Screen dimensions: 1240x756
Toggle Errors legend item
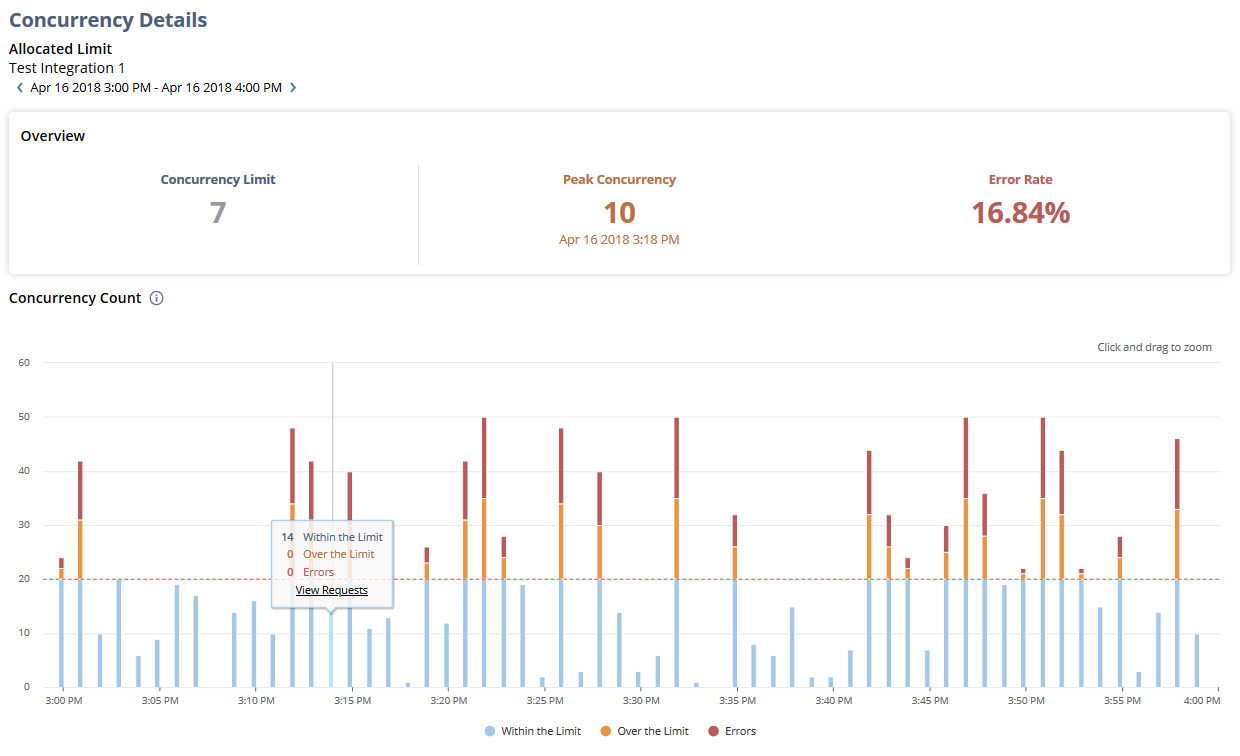(732, 731)
